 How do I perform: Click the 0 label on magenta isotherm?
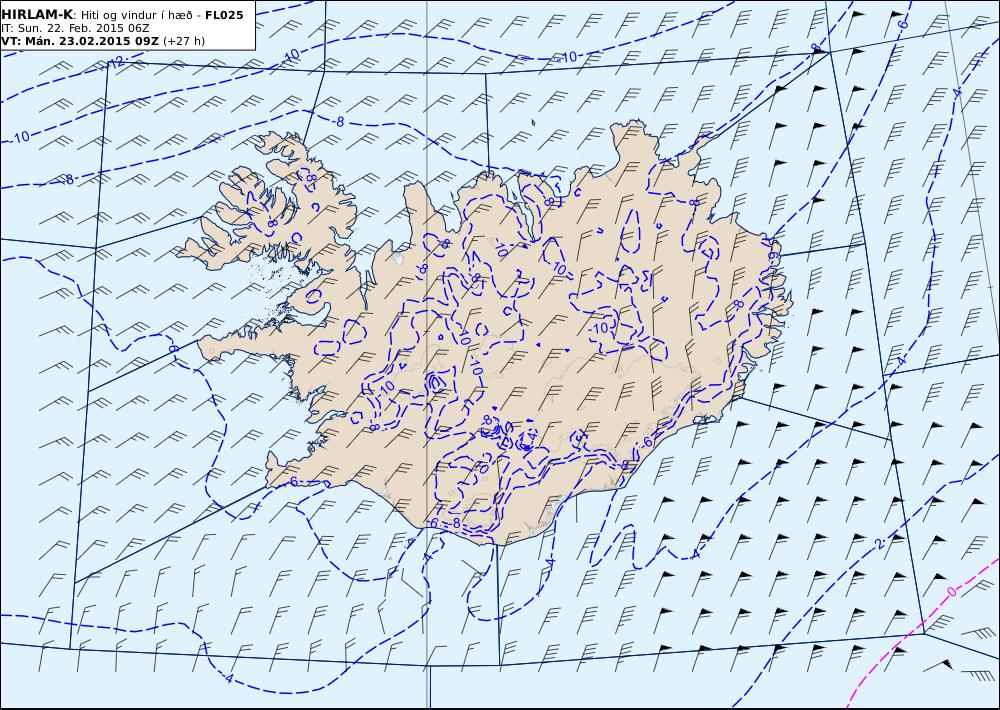coord(952,592)
